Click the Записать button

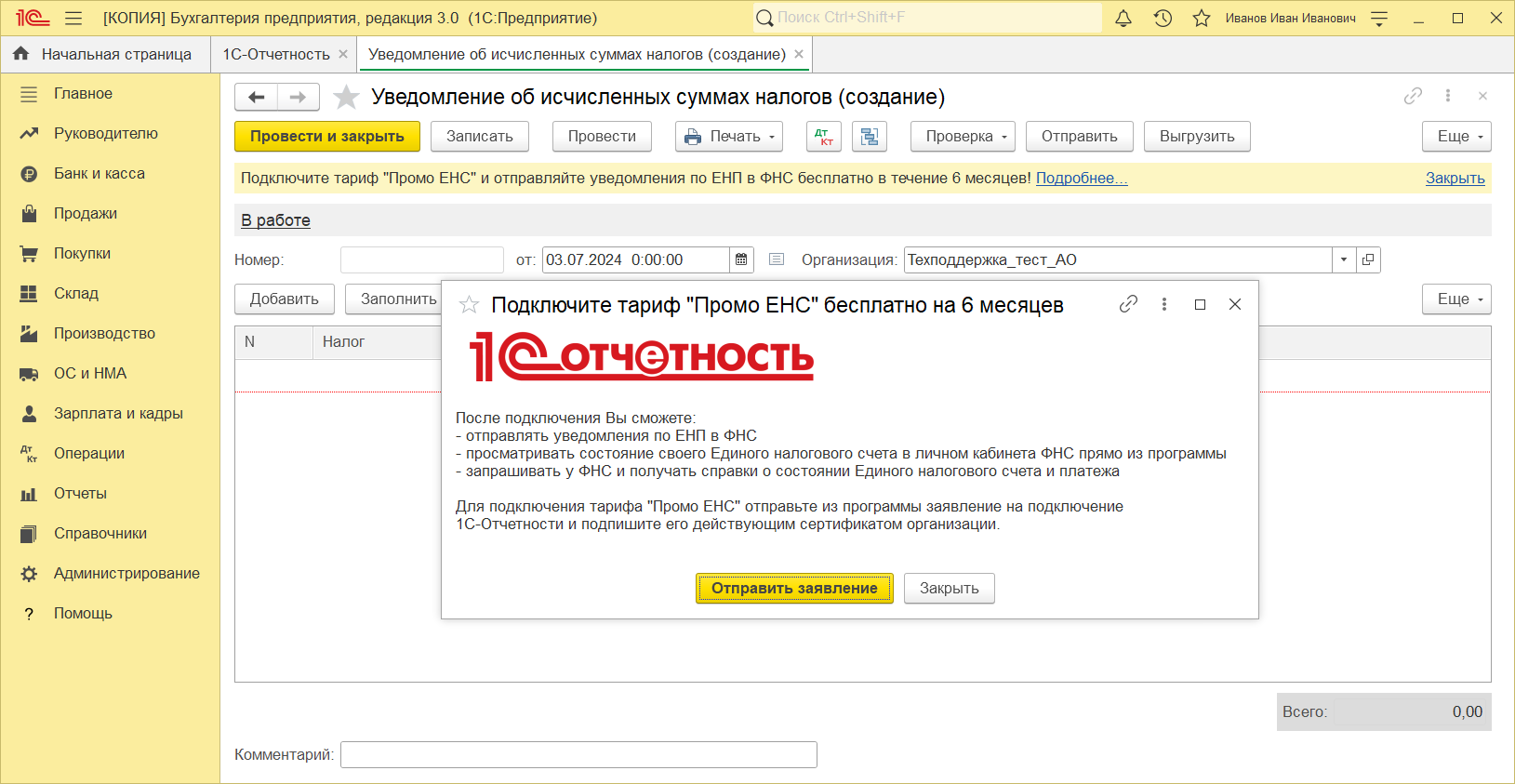(480, 137)
